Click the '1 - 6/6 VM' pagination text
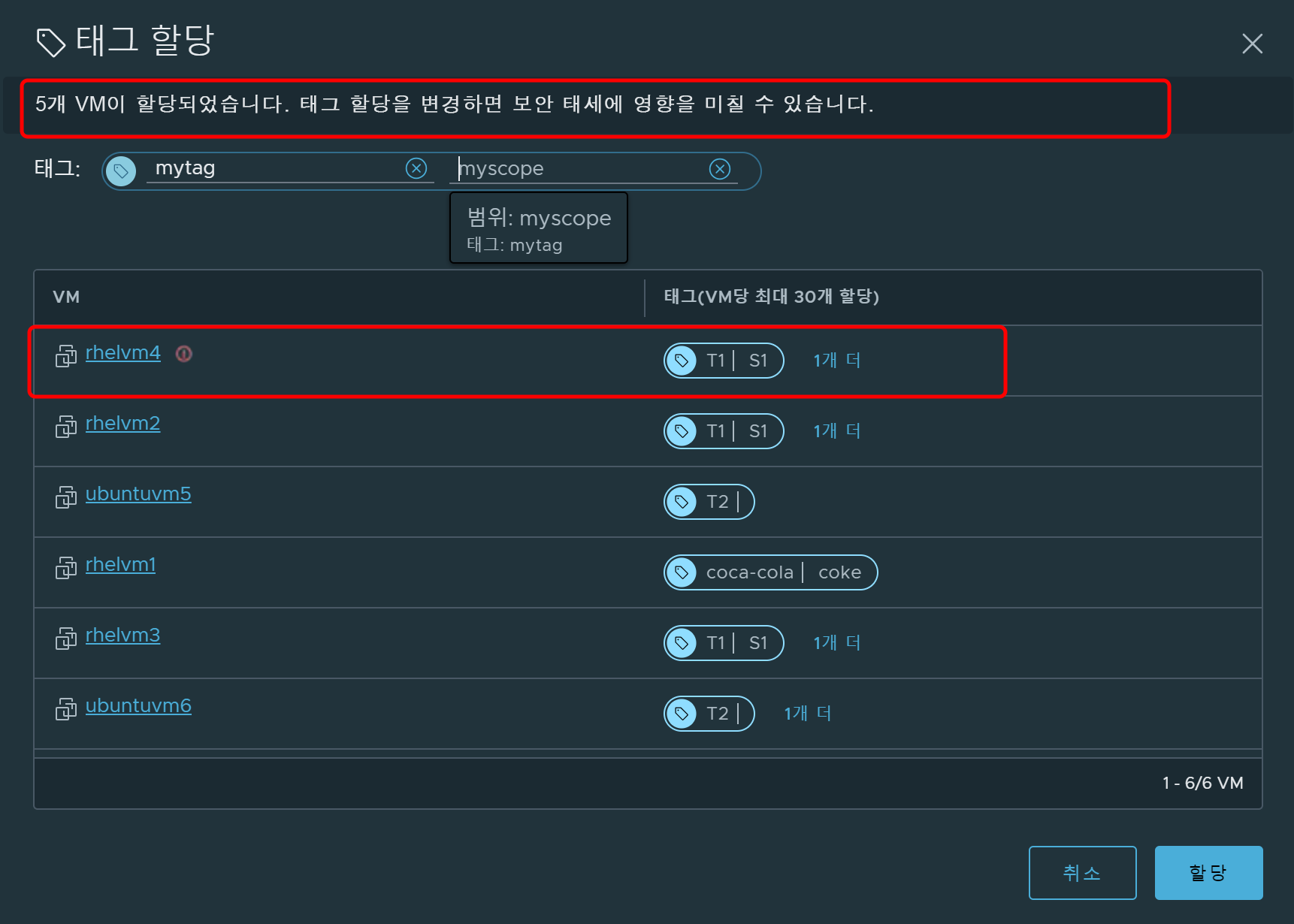 tap(1202, 783)
